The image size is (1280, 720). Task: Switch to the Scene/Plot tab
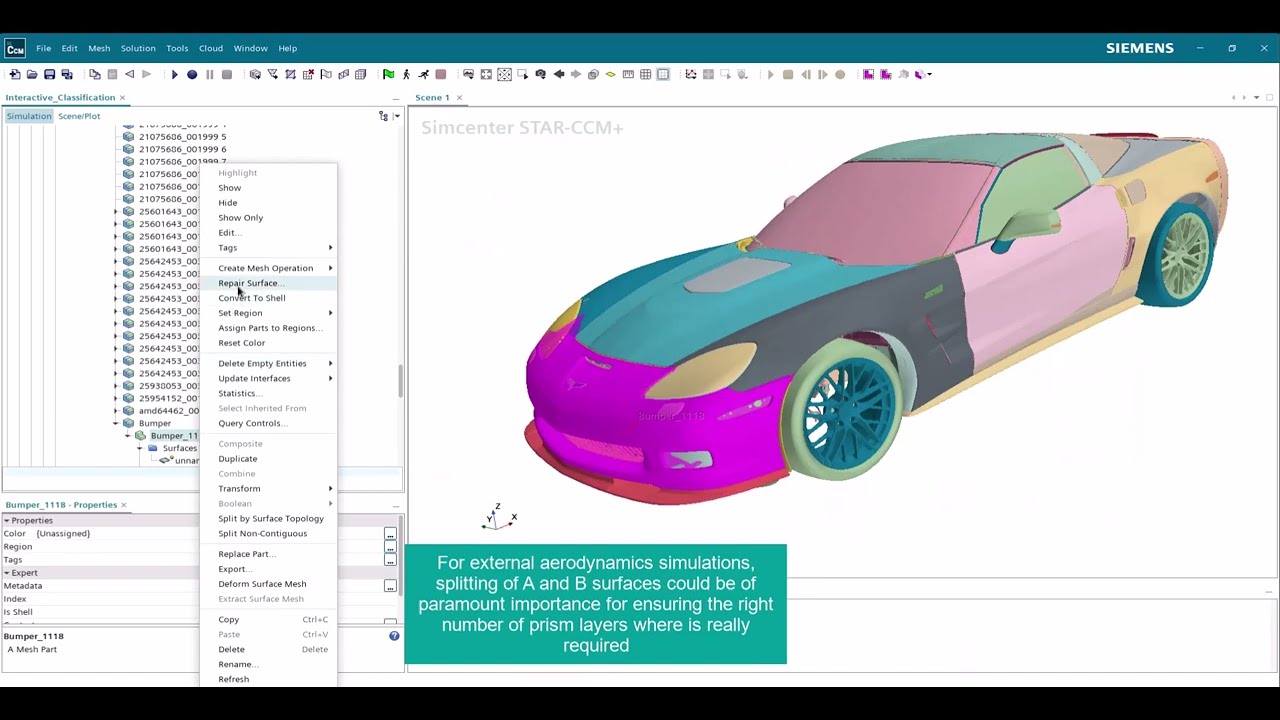(79, 116)
